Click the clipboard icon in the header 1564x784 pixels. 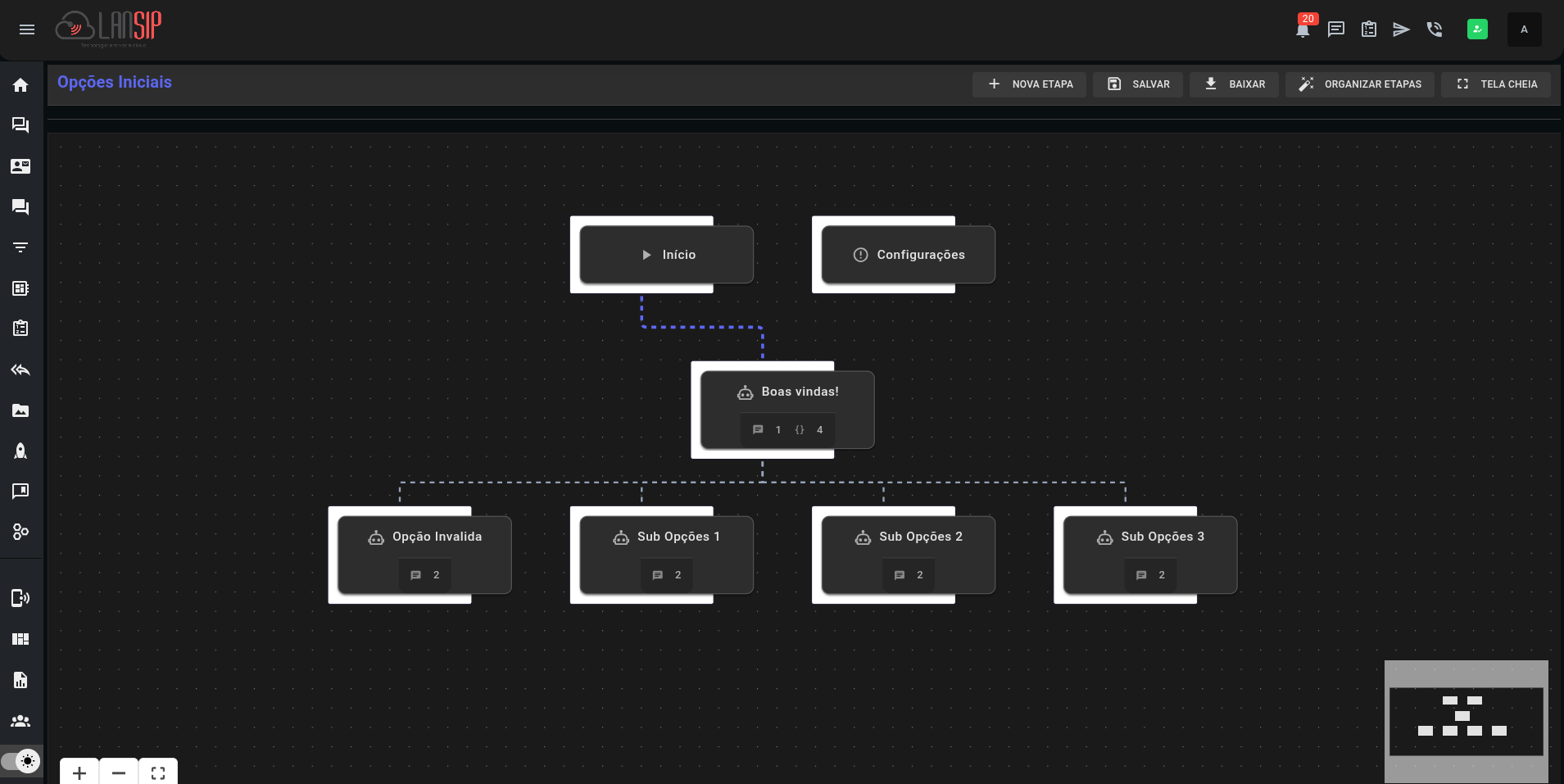click(1368, 29)
